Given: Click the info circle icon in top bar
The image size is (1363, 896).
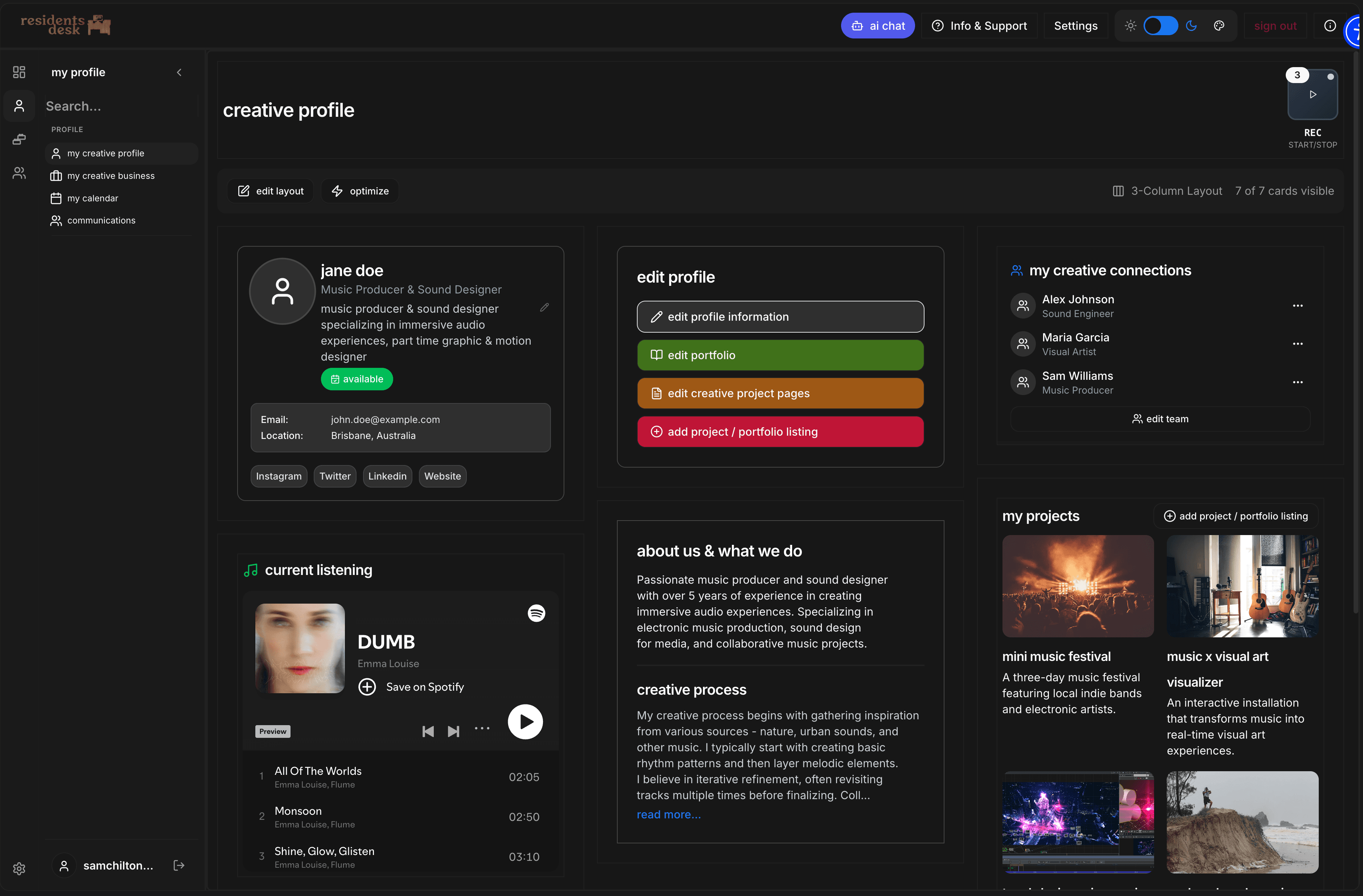Looking at the screenshot, I should pyautogui.click(x=1330, y=26).
